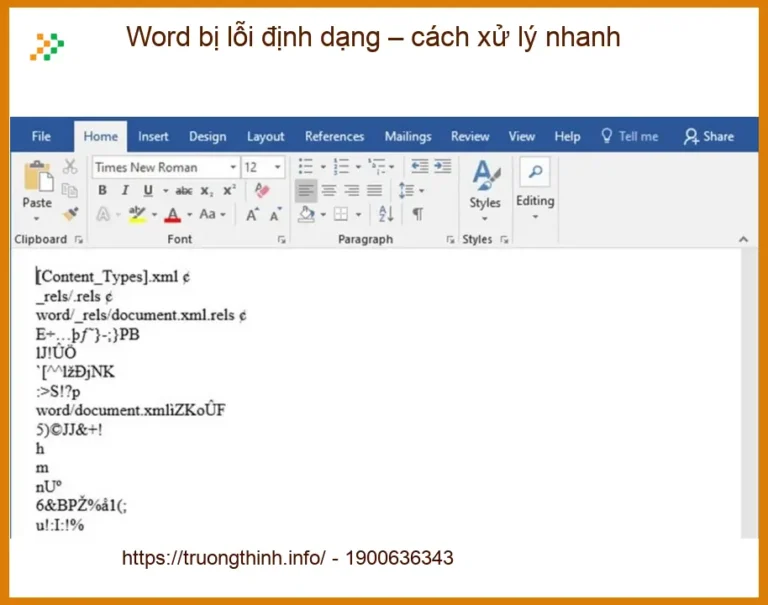This screenshot has width=768, height=605.
Task: Click the Cut scissors icon
Action: click(70, 167)
